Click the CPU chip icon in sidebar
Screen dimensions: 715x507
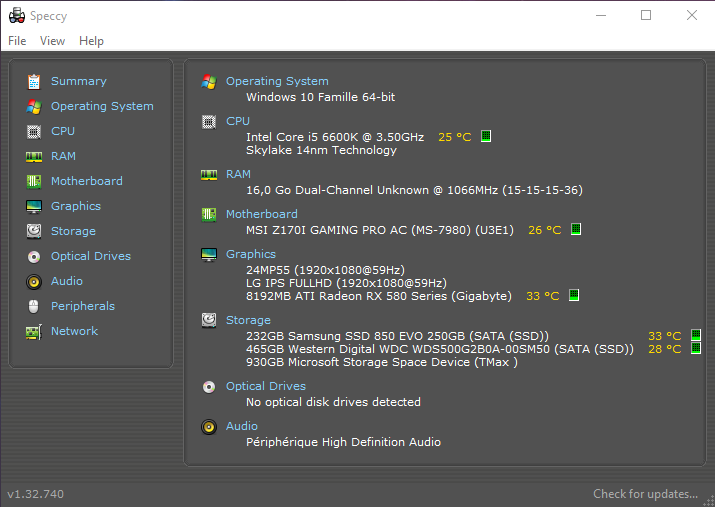(34, 132)
